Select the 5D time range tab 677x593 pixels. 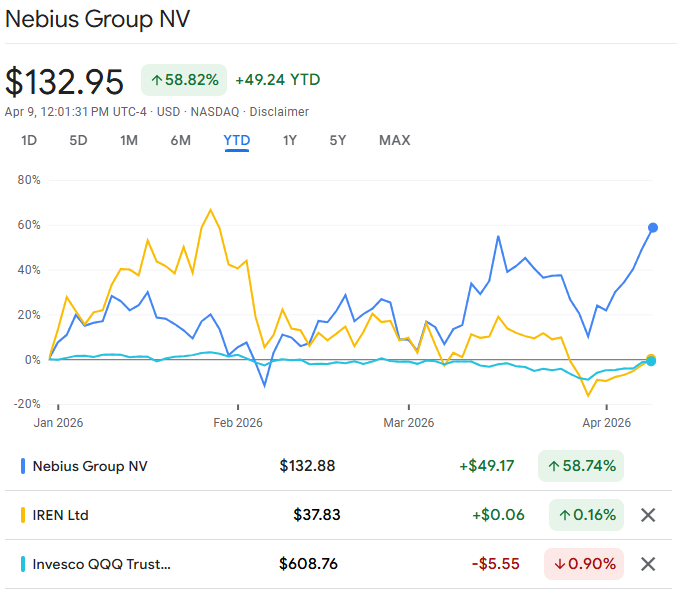tap(78, 140)
